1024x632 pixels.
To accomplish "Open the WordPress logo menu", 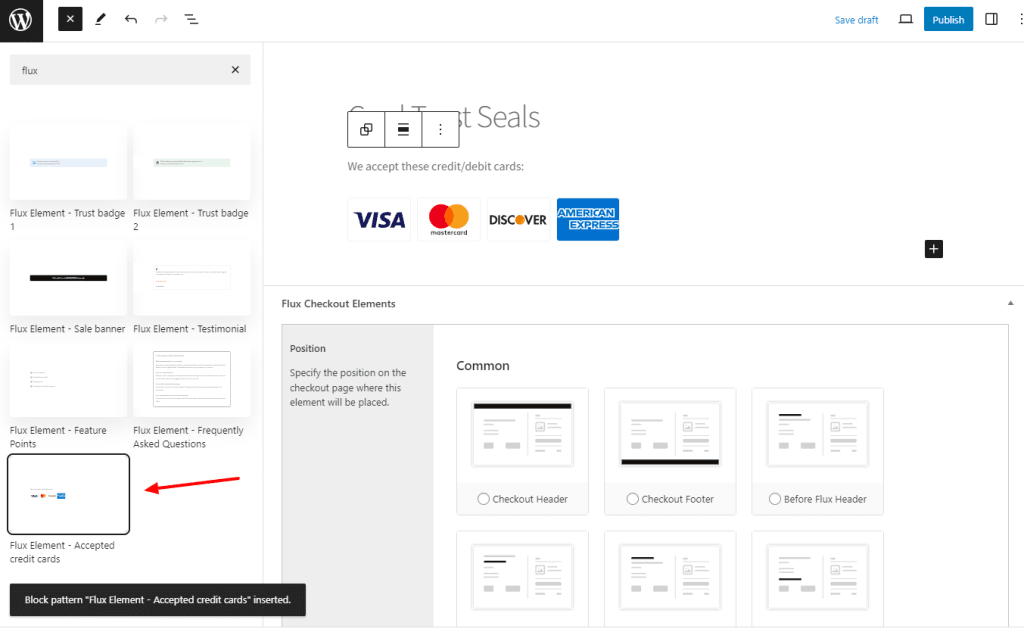I will [x=21, y=20].
